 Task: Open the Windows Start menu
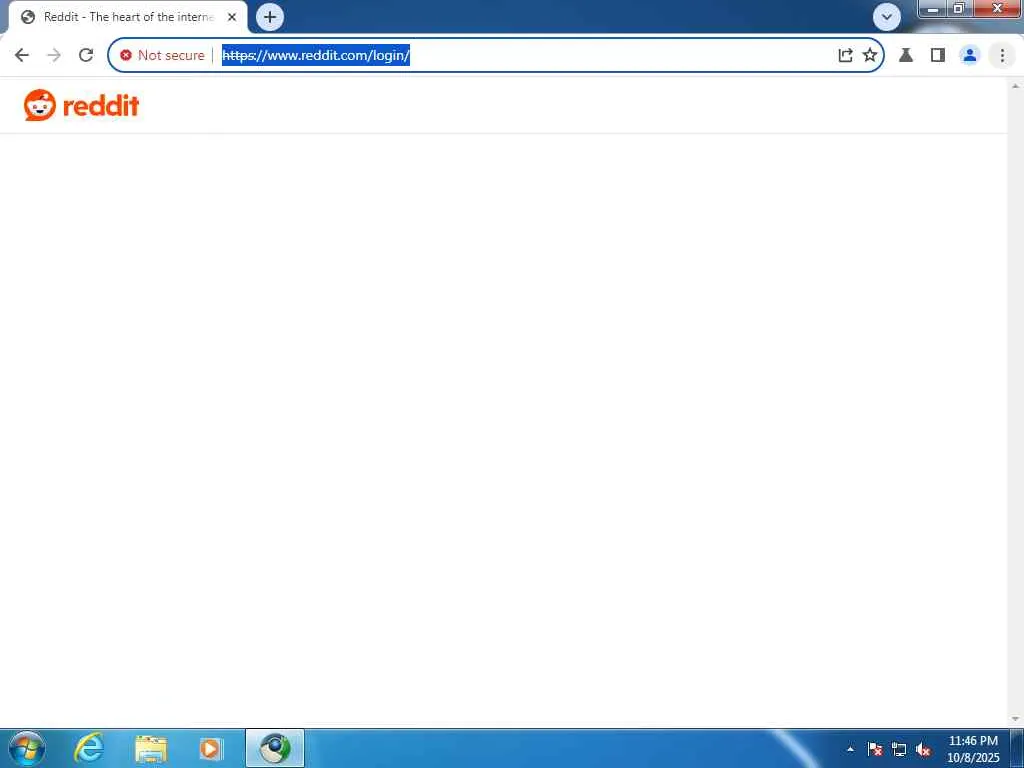[27, 748]
